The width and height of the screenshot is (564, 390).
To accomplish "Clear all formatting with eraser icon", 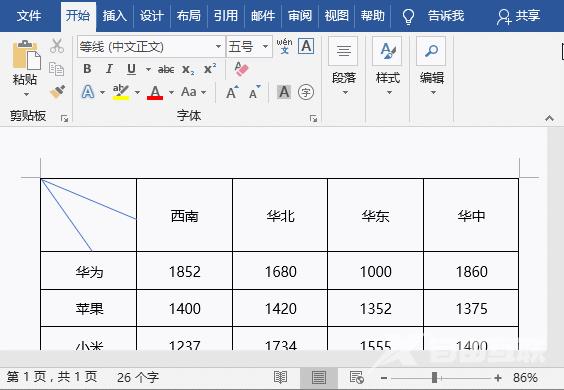I will [241, 68].
